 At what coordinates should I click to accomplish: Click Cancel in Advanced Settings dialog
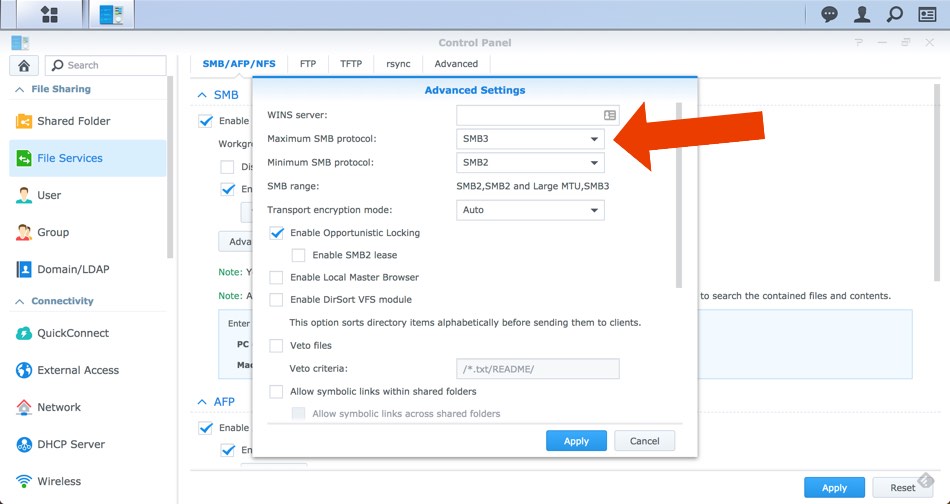(x=645, y=441)
